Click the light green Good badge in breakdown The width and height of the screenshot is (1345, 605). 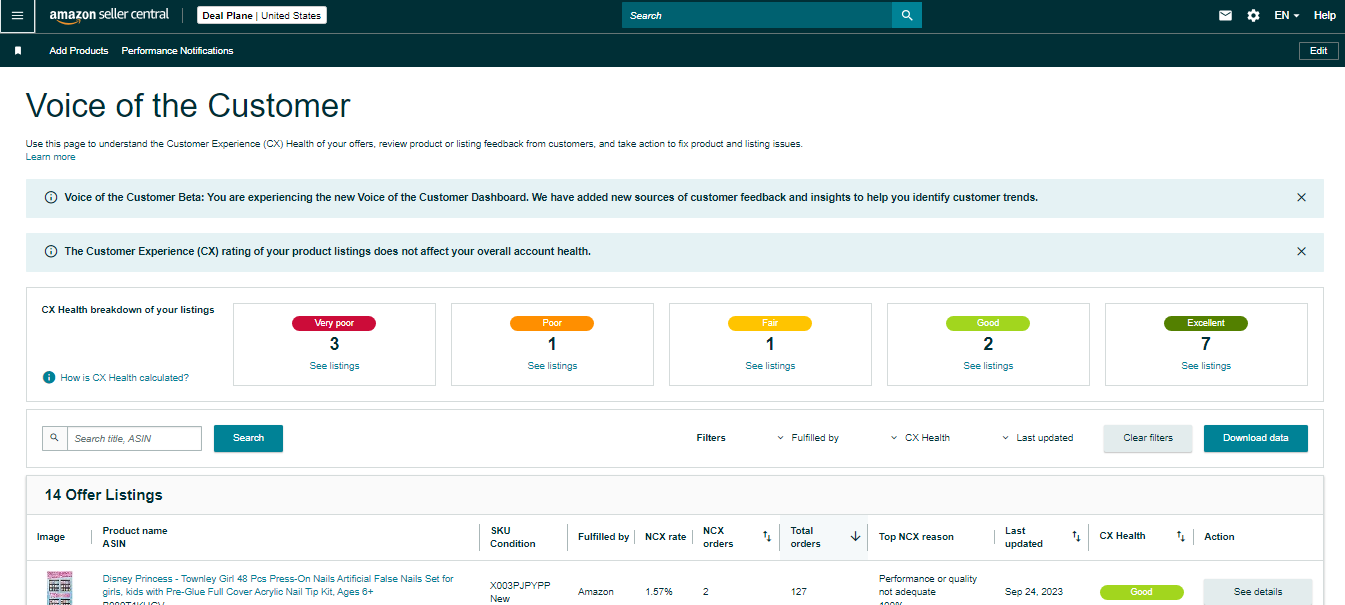pos(988,323)
